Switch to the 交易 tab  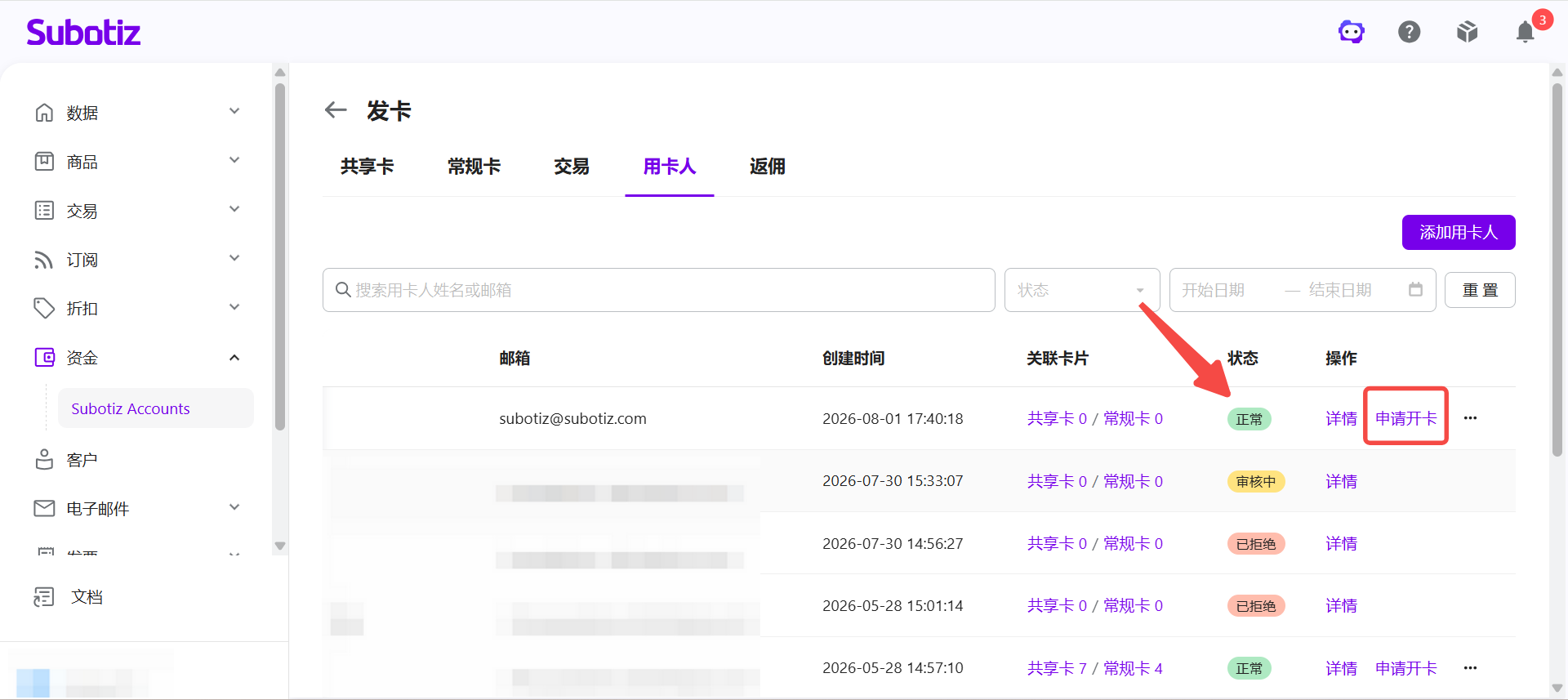(572, 167)
